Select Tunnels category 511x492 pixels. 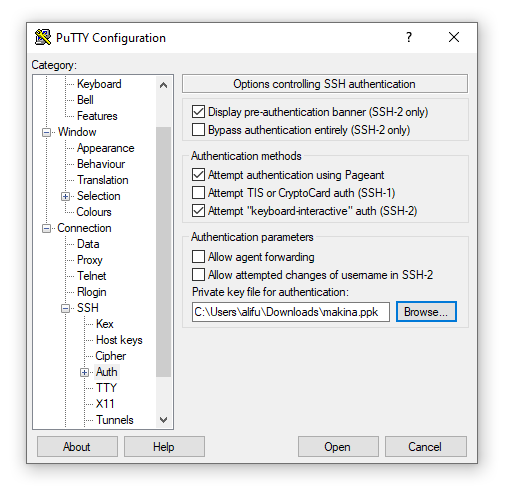pyautogui.click(x=115, y=420)
